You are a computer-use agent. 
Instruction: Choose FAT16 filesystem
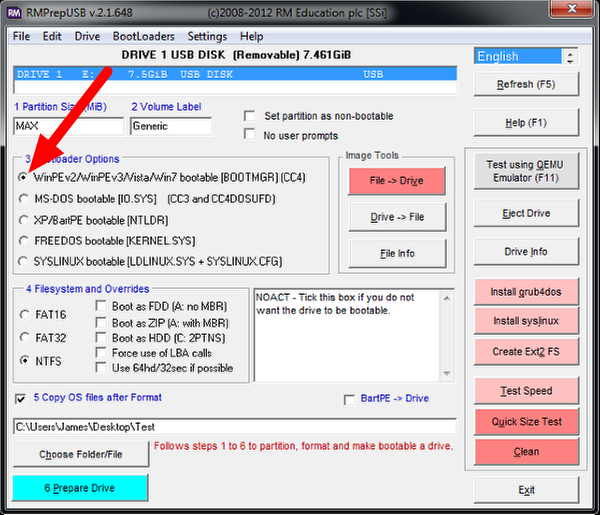pyautogui.click(x=24, y=315)
